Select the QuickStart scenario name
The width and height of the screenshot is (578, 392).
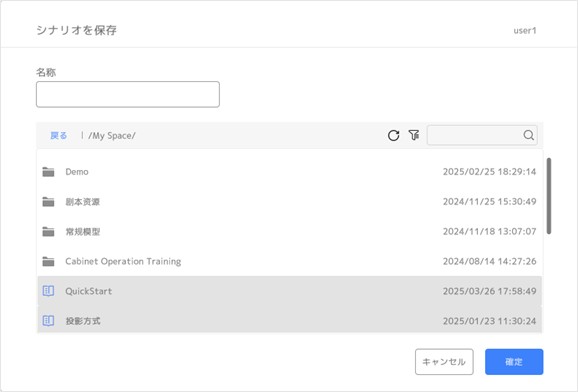[x=88, y=291]
